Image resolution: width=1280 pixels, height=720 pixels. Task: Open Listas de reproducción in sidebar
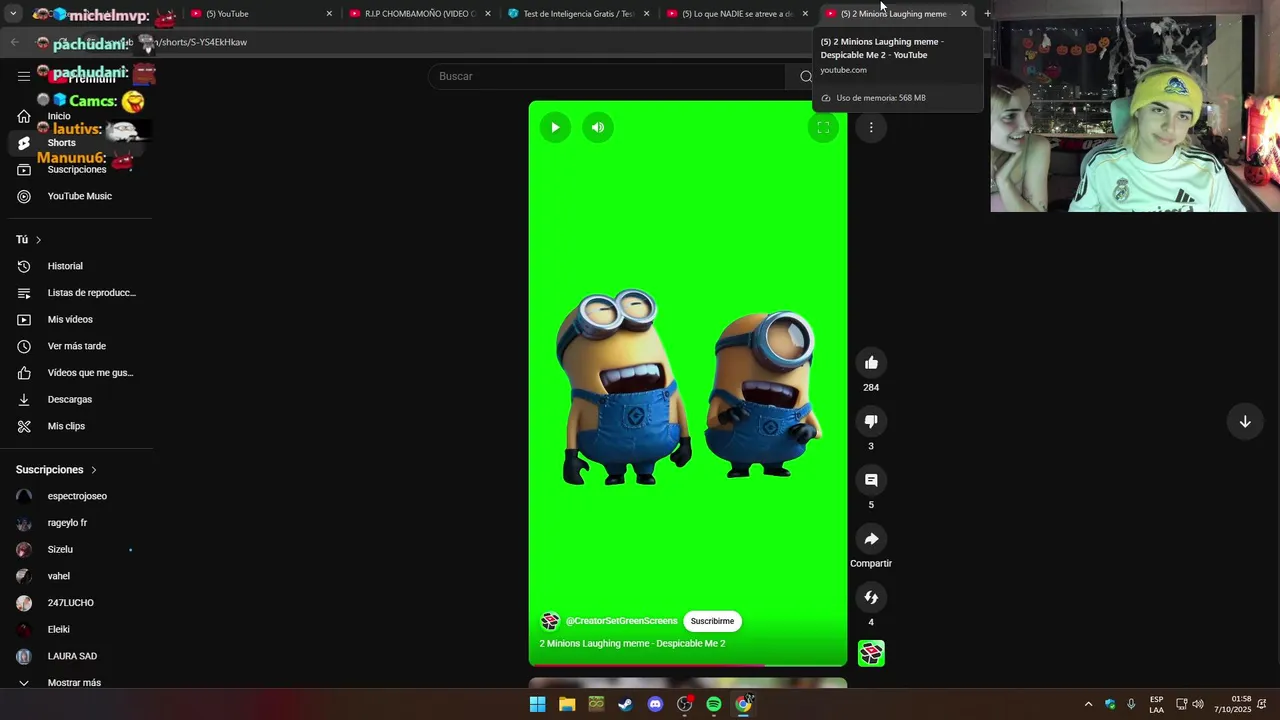pos(76,293)
